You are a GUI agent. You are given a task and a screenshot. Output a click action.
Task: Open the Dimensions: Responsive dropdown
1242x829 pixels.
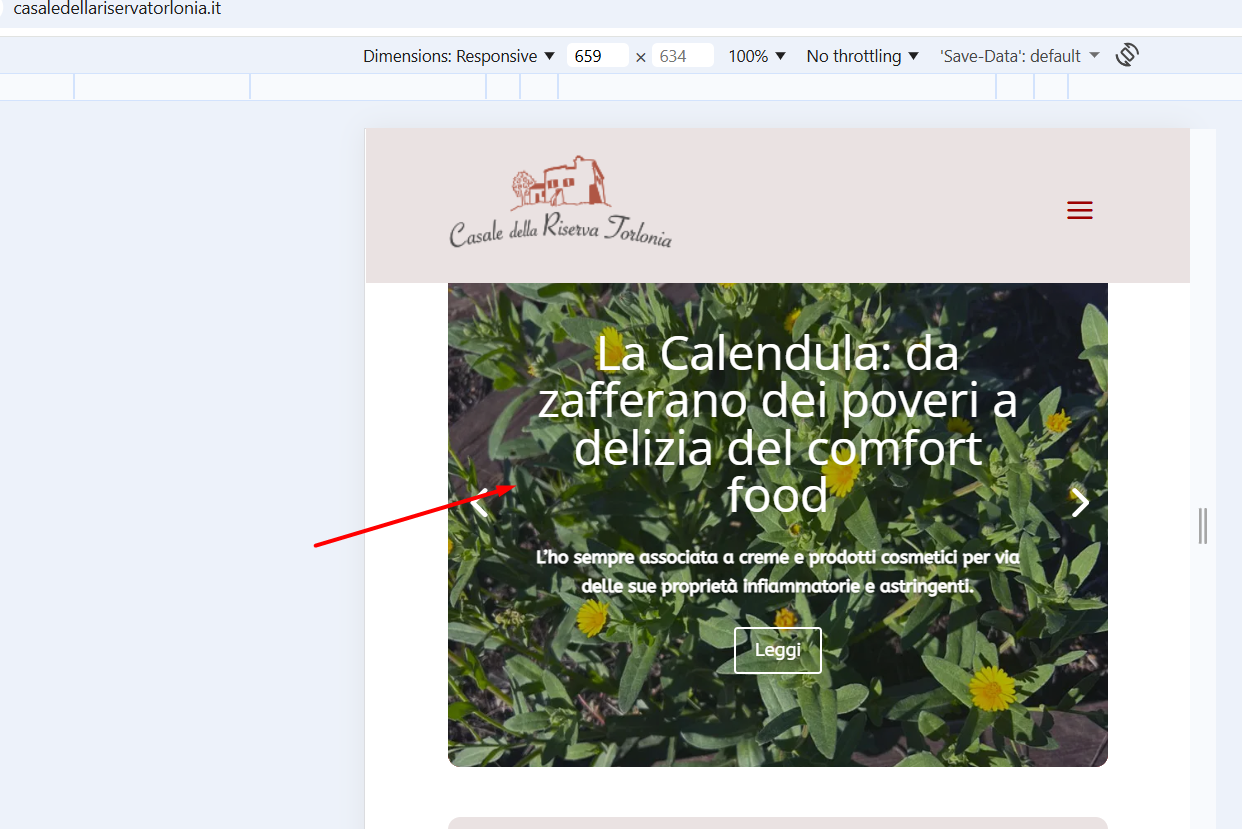458,56
